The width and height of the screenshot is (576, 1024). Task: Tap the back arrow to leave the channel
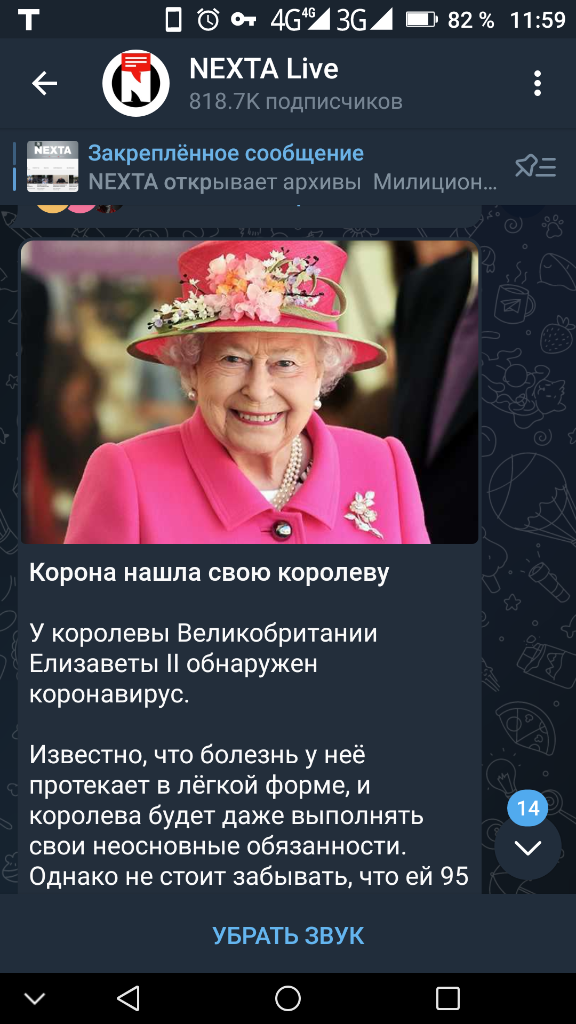[44, 84]
